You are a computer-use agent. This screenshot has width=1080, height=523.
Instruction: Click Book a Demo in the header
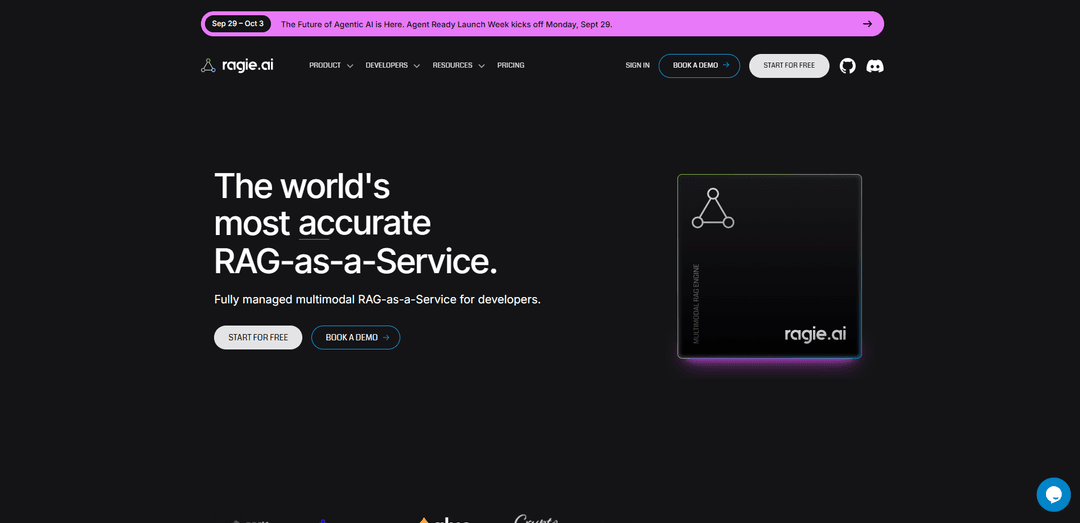[699, 65]
